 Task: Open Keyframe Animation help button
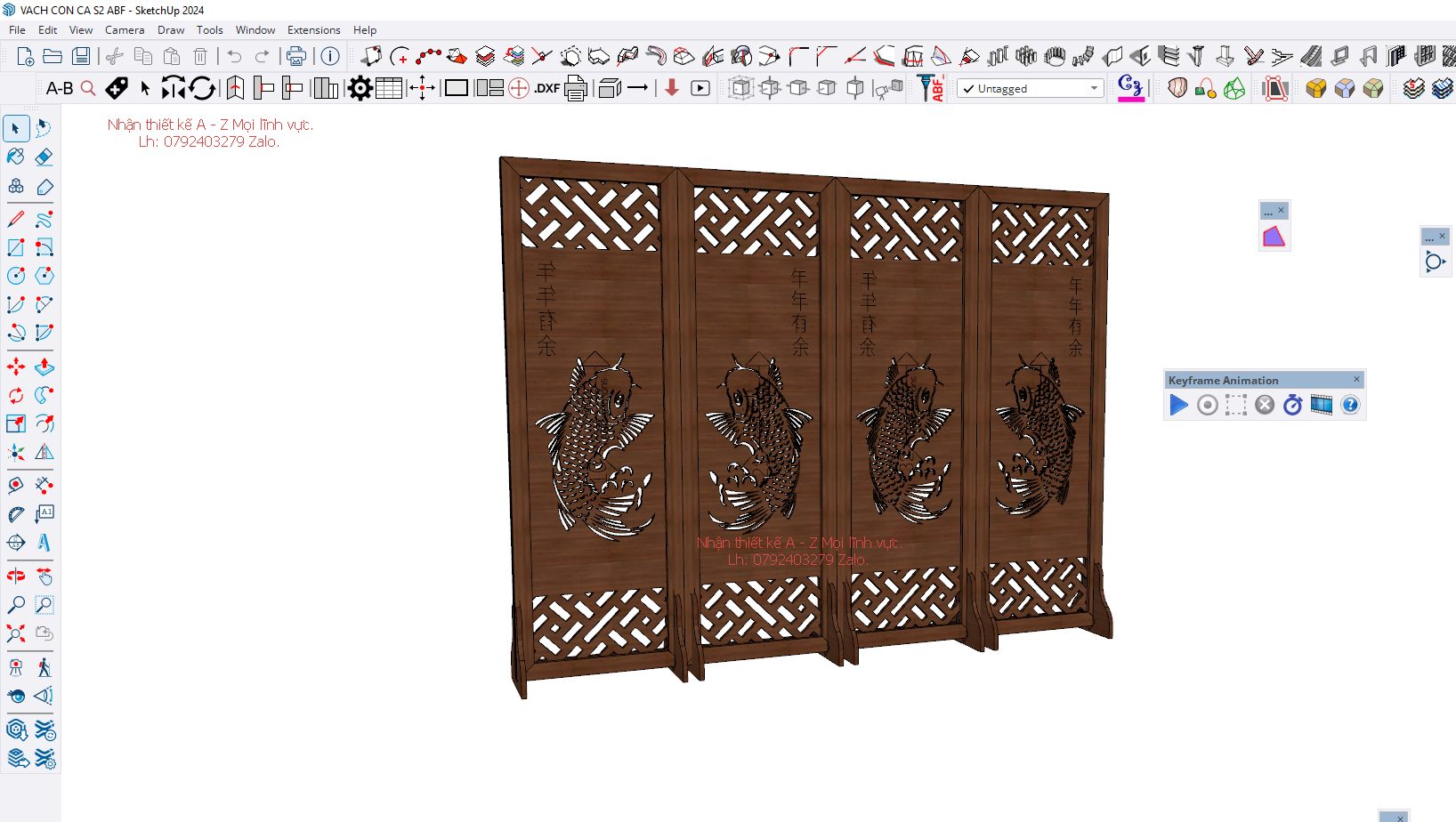click(1350, 406)
